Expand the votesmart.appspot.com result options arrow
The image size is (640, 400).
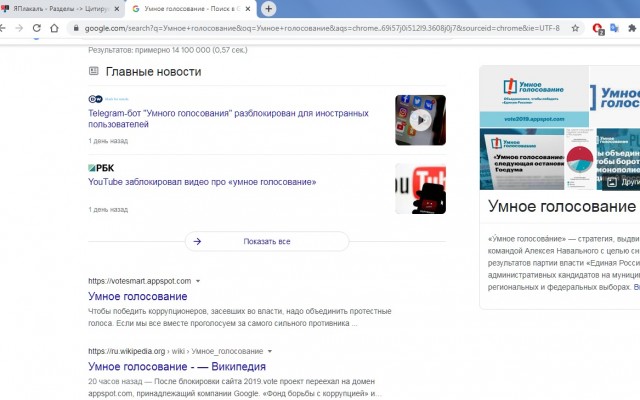pyautogui.click(x=198, y=281)
